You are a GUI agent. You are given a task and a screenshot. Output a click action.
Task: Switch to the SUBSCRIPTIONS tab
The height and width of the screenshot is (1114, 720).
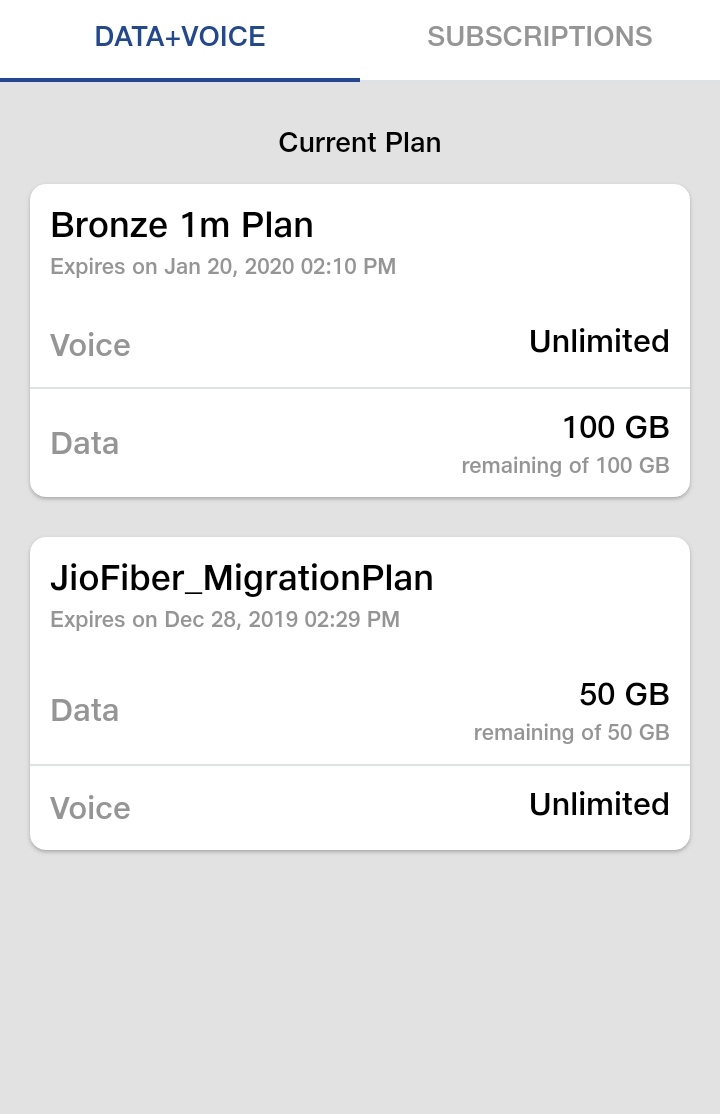click(x=540, y=37)
